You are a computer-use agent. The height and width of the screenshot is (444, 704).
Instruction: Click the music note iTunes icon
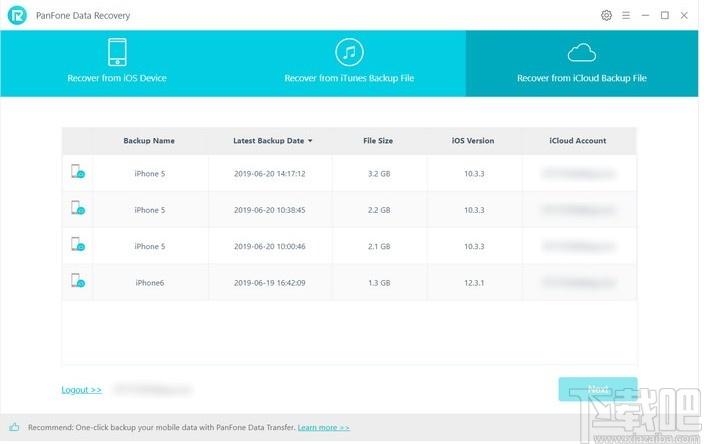click(x=349, y=52)
